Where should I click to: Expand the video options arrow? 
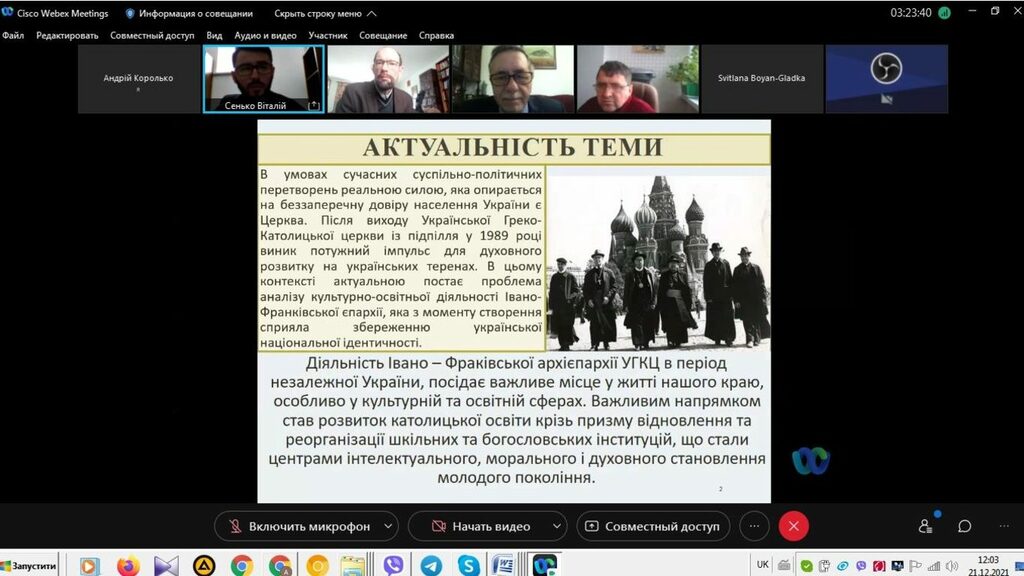tap(555, 526)
